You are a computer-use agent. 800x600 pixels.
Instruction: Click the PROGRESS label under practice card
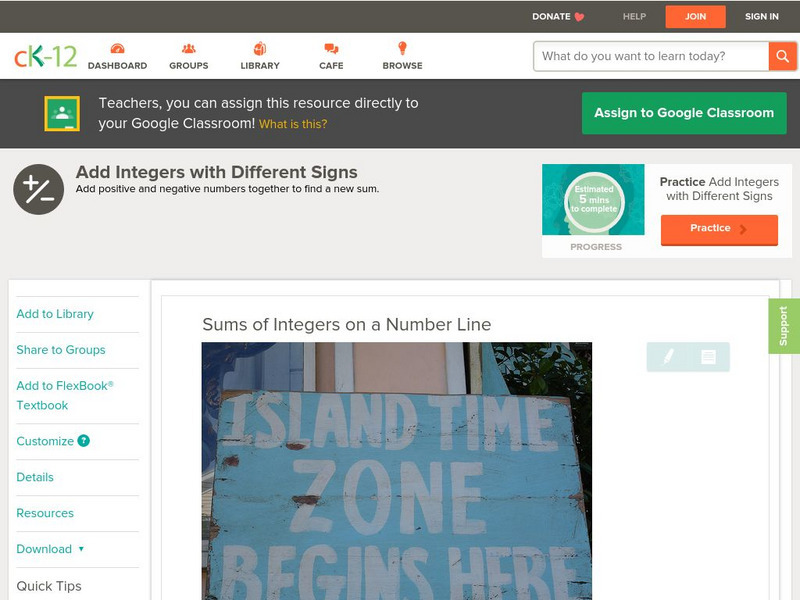click(x=596, y=247)
